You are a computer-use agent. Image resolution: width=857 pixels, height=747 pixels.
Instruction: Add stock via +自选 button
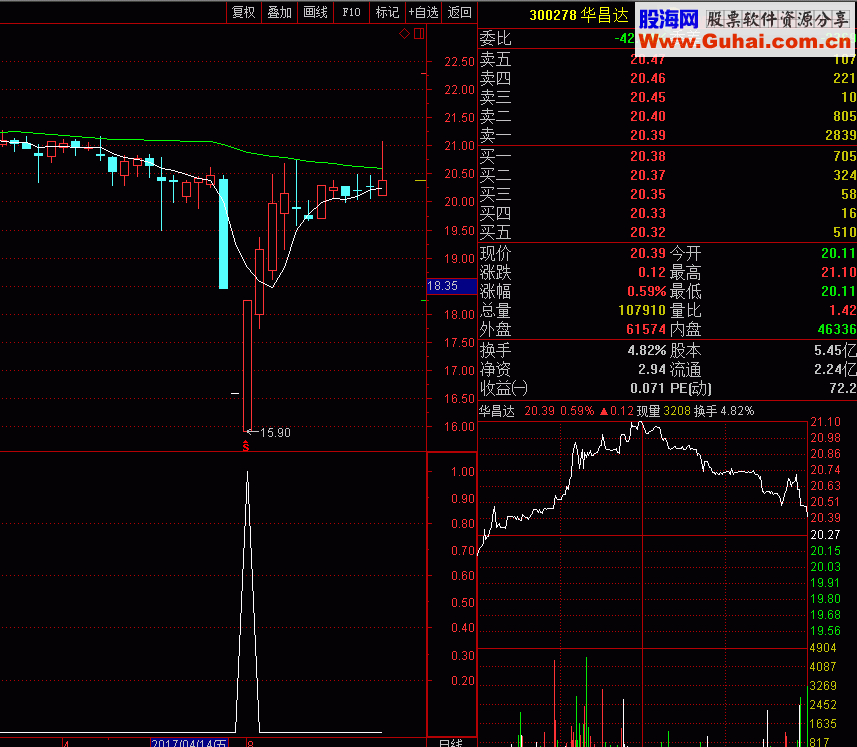pos(424,12)
